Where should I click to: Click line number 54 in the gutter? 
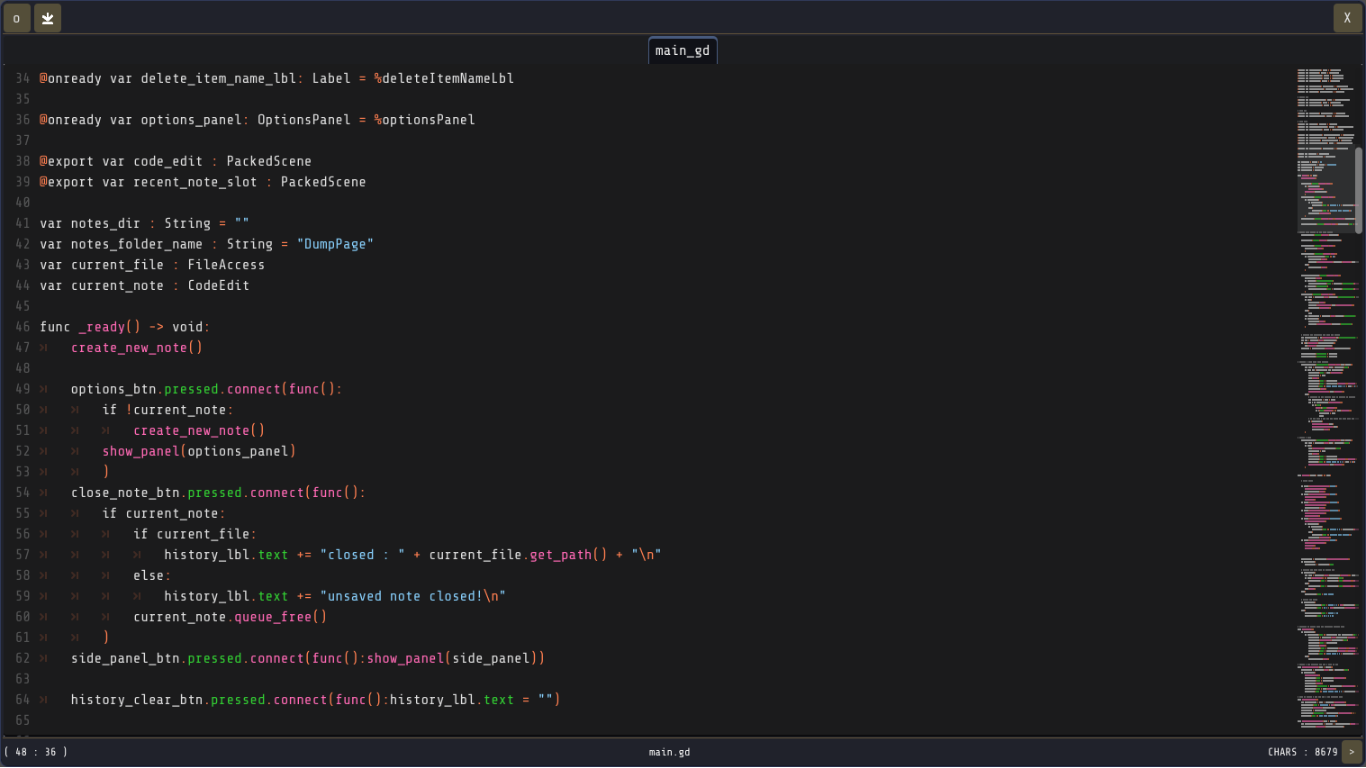pyautogui.click(x=22, y=493)
